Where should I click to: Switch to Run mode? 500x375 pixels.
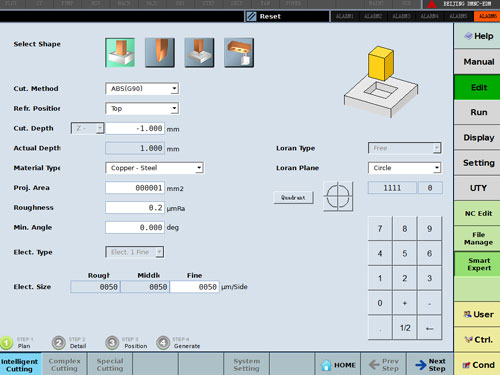477,112
